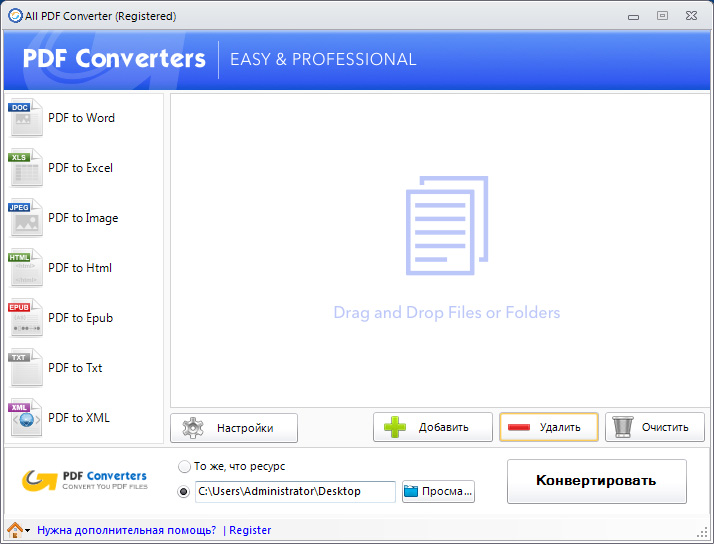Select the PDF to Html icon
Image resolution: width=714 pixels, height=544 pixels.
[x=26, y=268]
